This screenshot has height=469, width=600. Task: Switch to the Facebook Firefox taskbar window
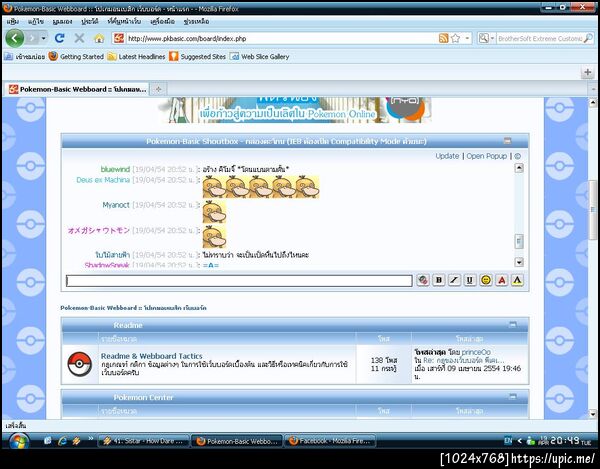(330, 441)
